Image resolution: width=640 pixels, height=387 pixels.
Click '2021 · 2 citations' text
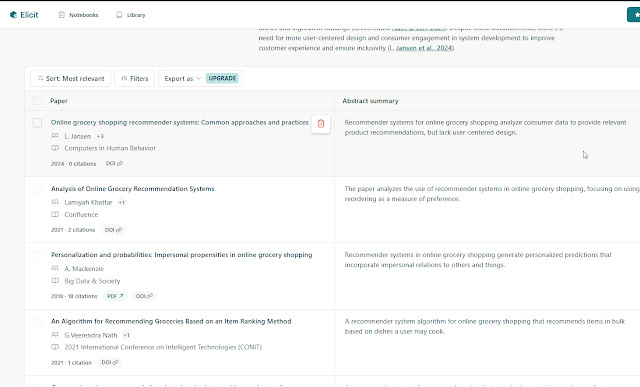point(73,230)
